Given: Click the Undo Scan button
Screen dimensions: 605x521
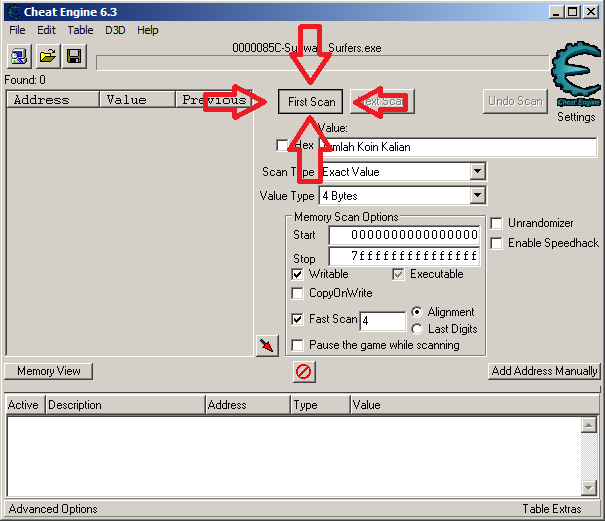Looking at the screenshot, I should pos(515,101).
